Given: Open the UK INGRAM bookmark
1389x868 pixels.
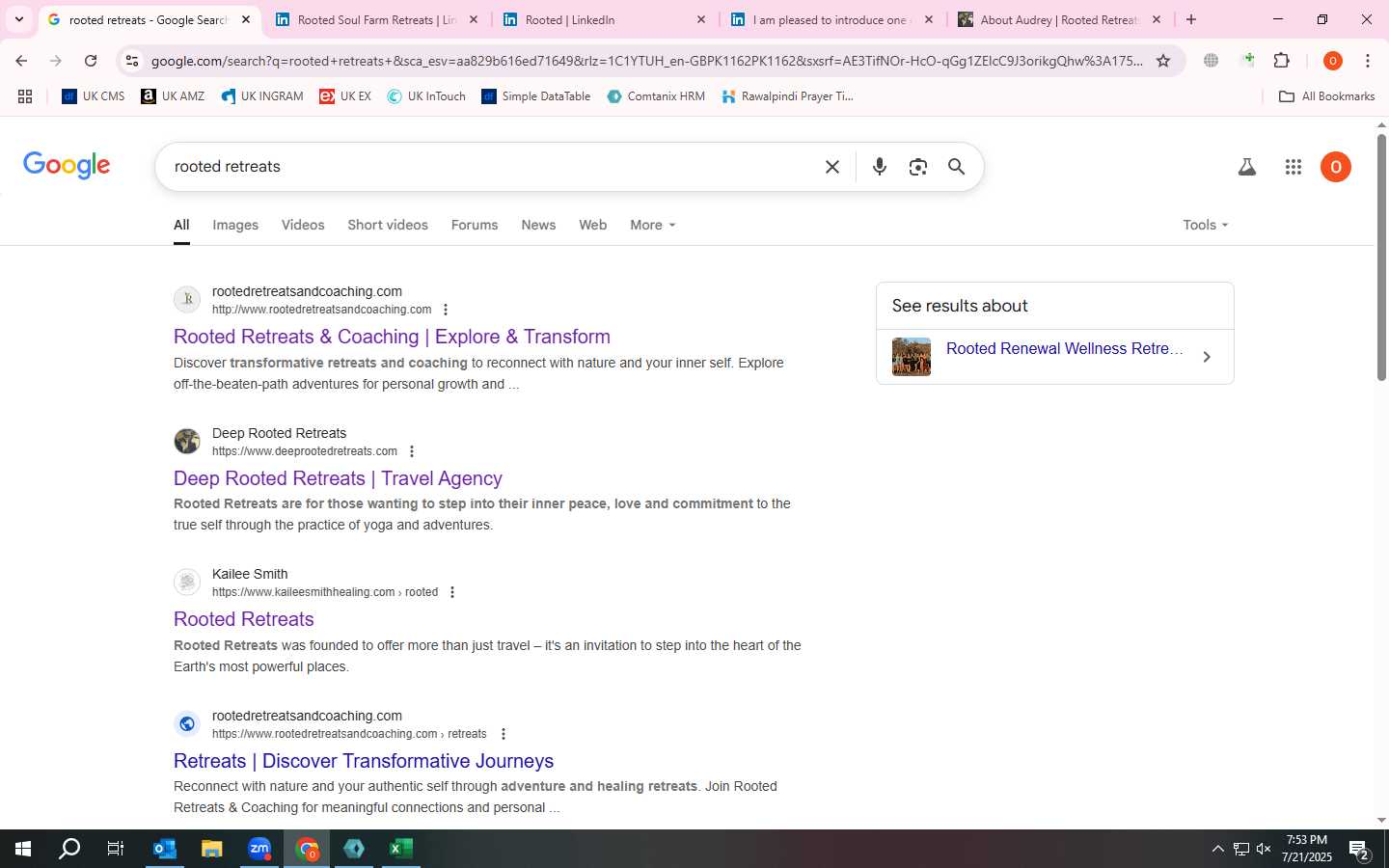Looking at the screenshot, I should click(262, 96).
